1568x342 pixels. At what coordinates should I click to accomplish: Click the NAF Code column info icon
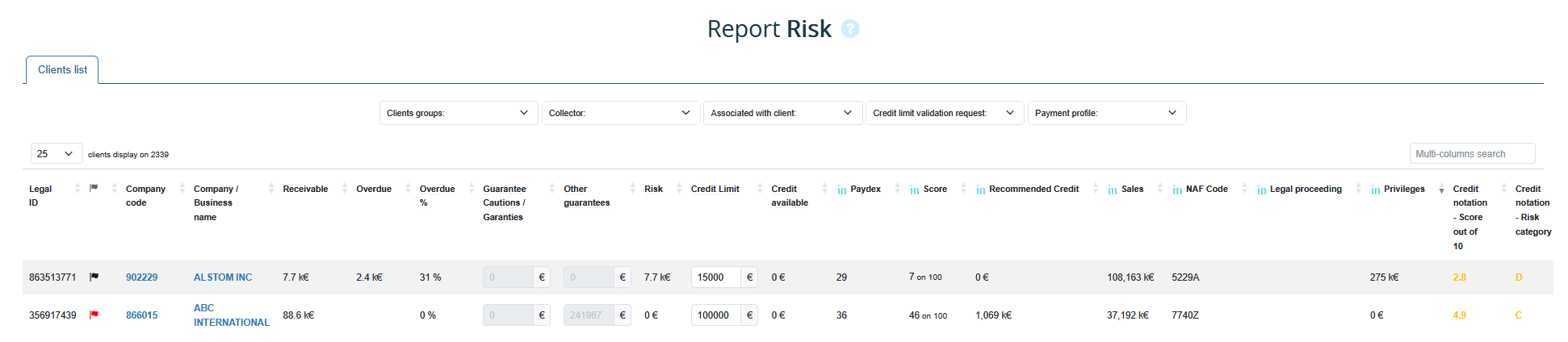[x=1177, y=190]
